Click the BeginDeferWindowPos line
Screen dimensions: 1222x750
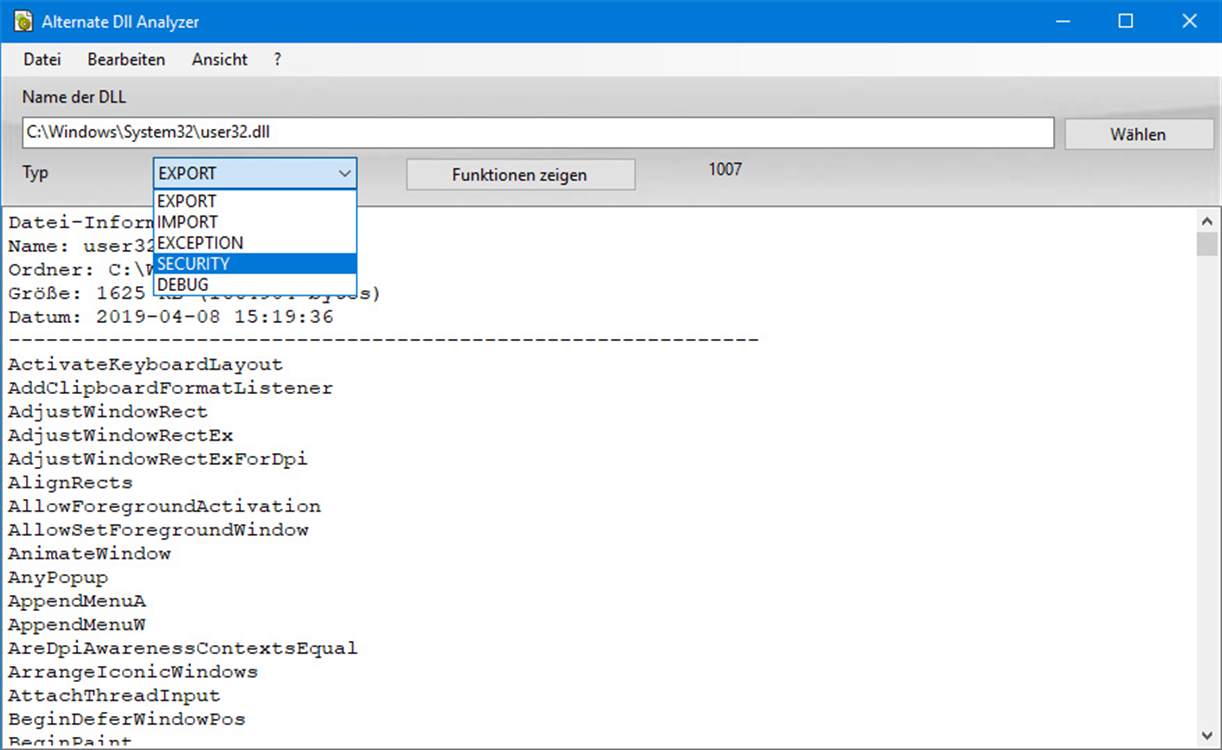tap(127, 720)
